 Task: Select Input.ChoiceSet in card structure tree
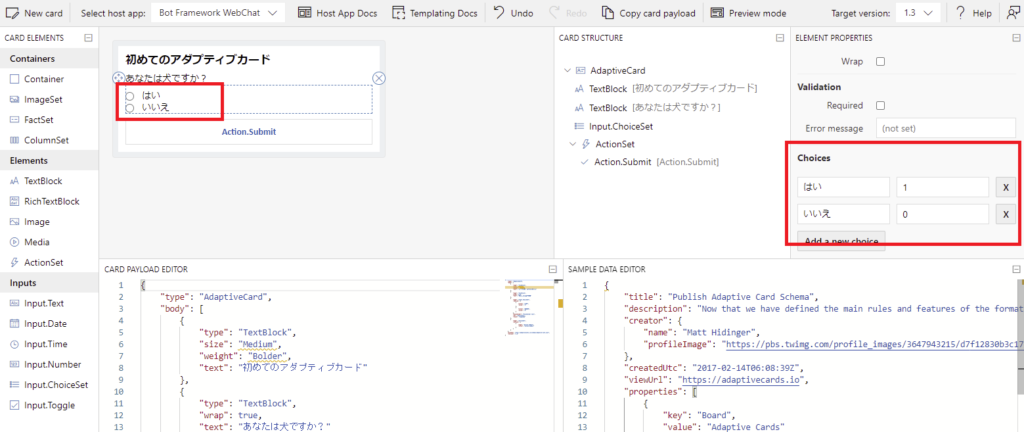tap(614, 126)
